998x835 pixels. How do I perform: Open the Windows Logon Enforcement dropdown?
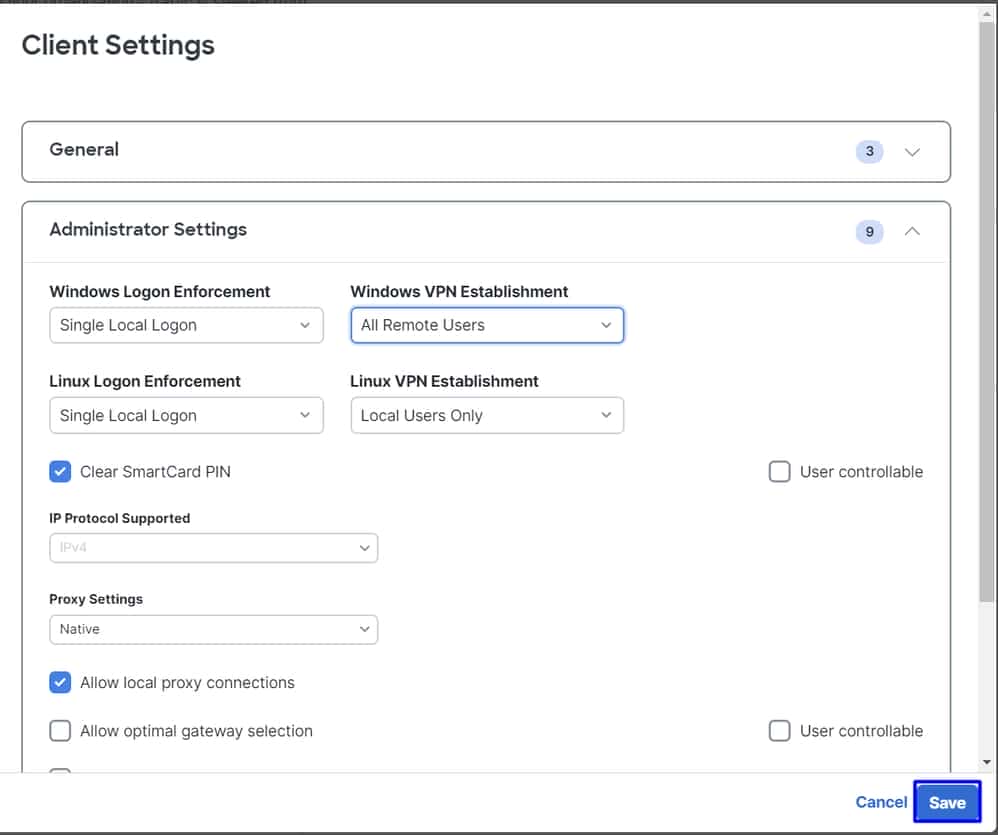(186, 325)
